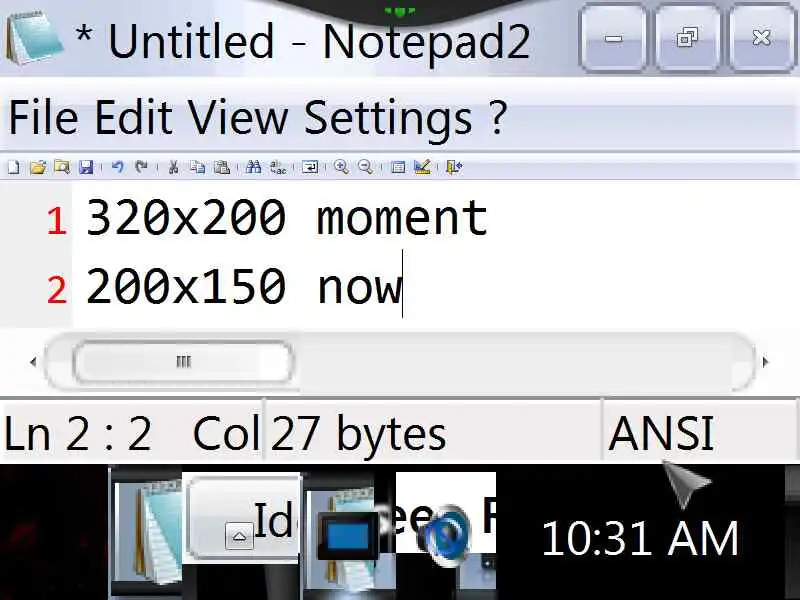Open Find with the binoculars icon
800x600 pixels.
pyautogui.click(x=253, y=167)
